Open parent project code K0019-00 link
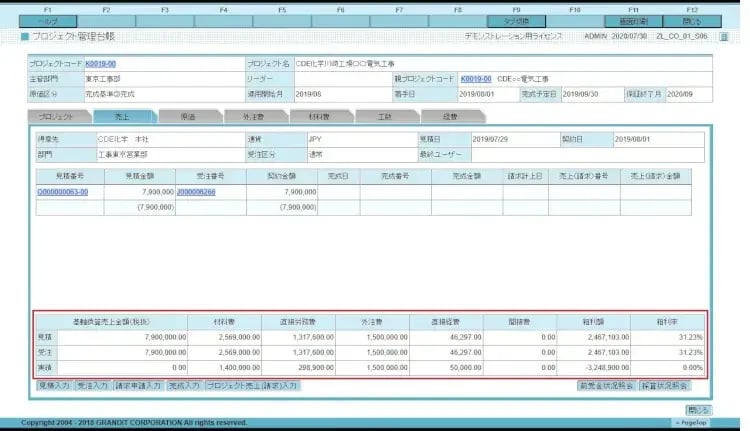This screenshot has width=750, height=431. coord(476,77)
